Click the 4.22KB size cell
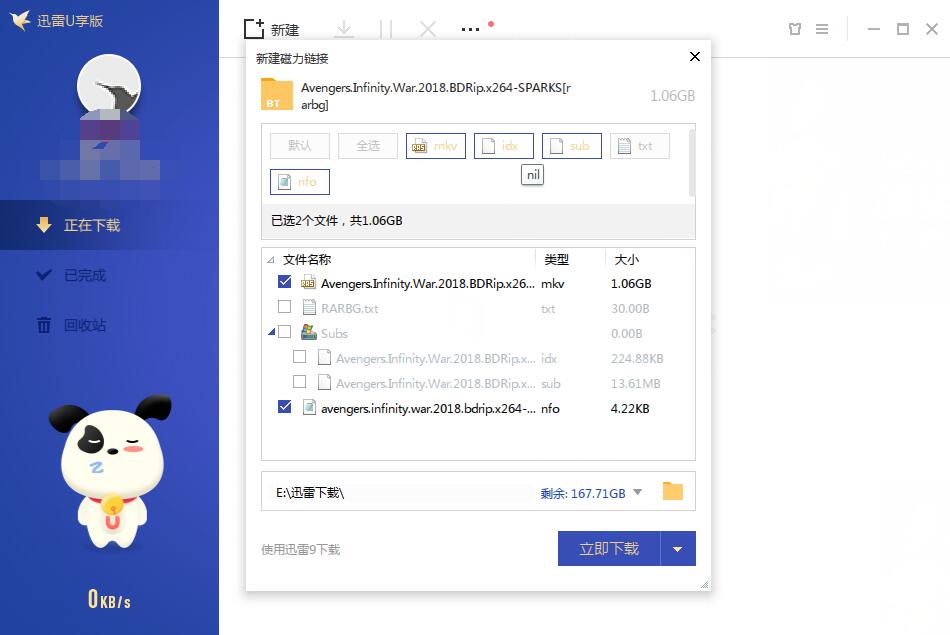 pyautogui.click(x=629, y=408)
